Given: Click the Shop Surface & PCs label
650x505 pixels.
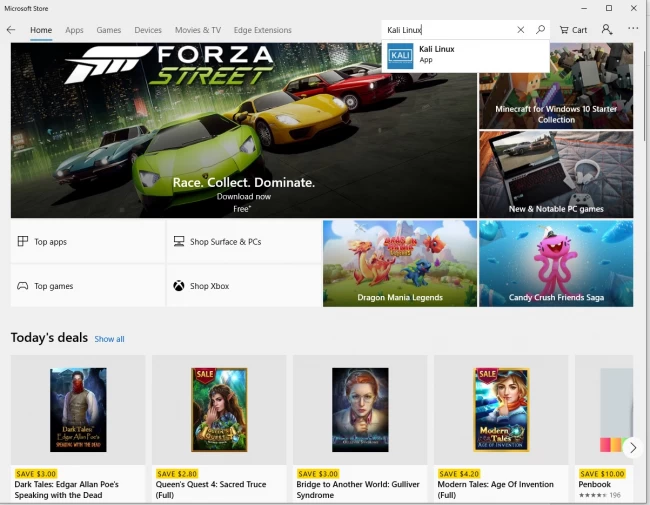Looking at the screenshot, I should click(x=226, y=242).
